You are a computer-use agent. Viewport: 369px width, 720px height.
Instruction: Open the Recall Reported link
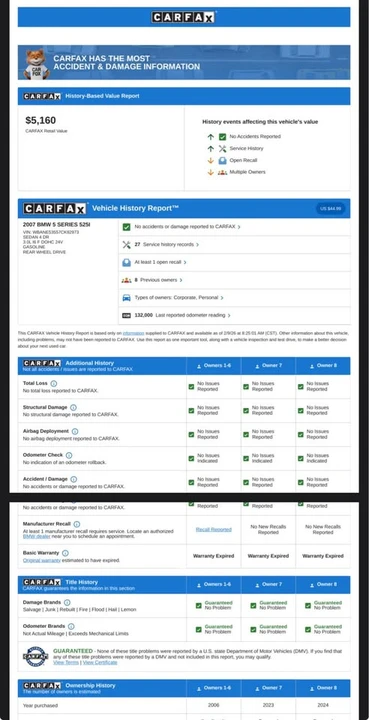pos(213,529)
